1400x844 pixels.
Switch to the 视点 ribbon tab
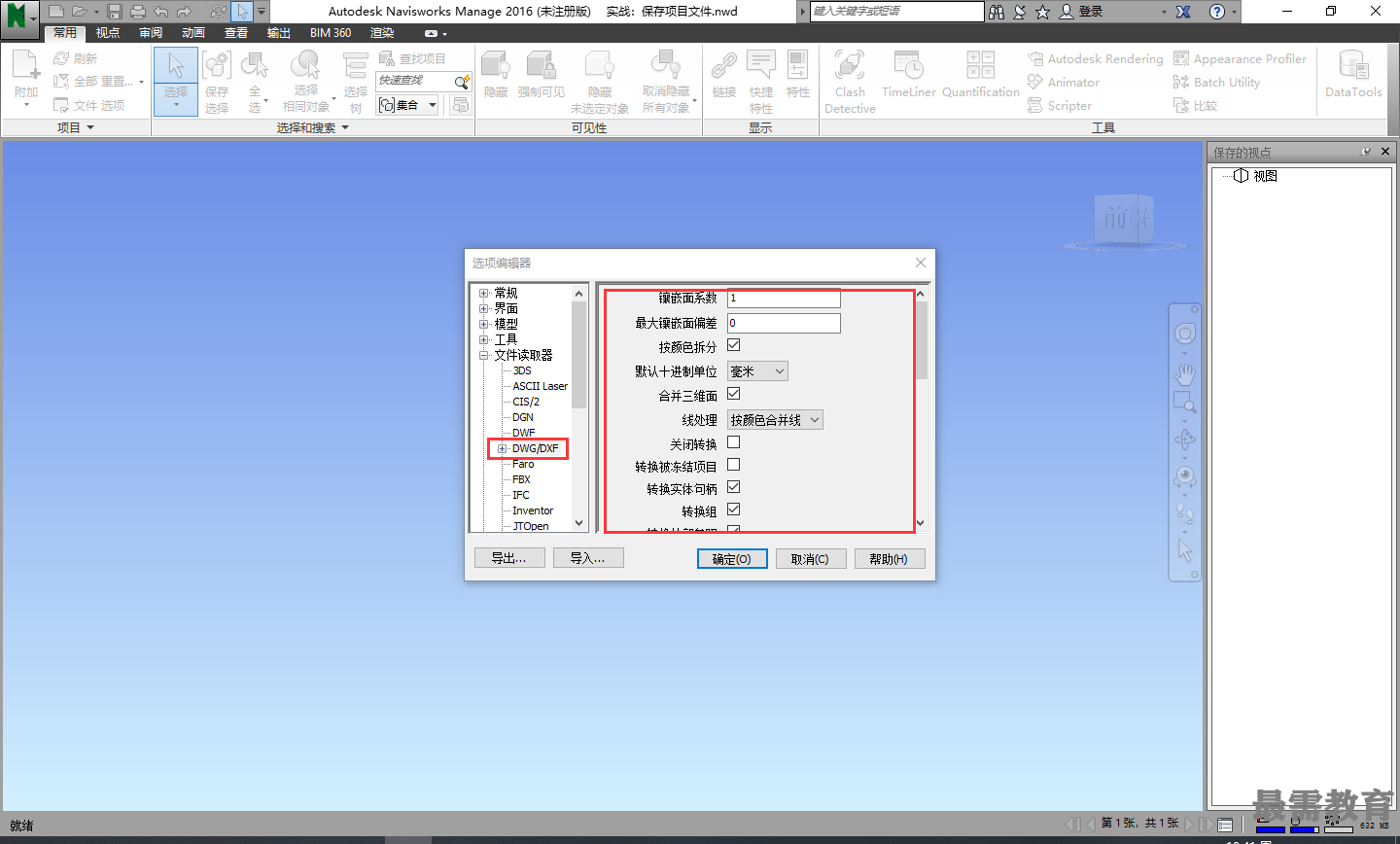[108, 33]
